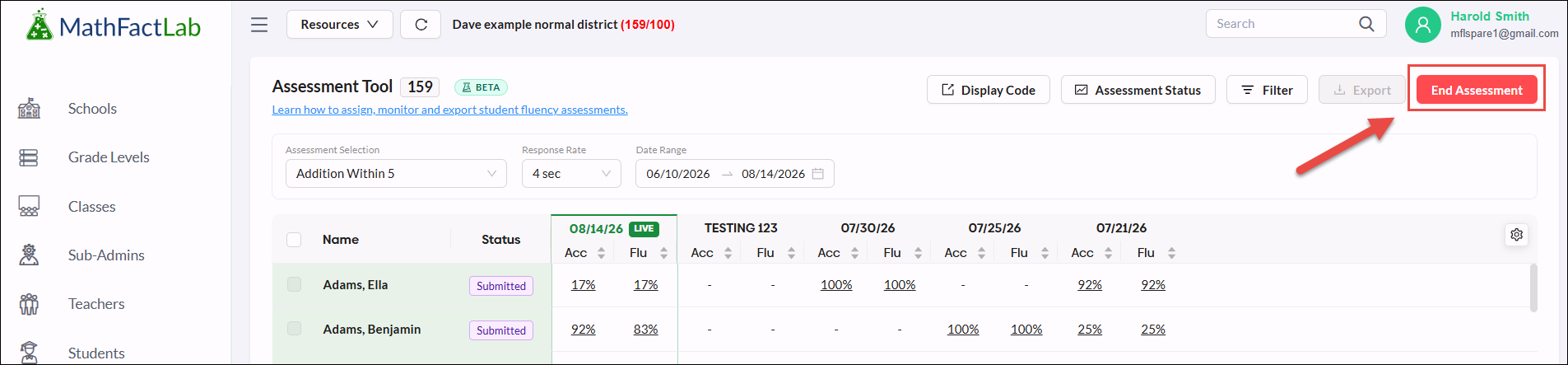This screenshot has width=1568, height=365.
Task: Sort 07/21/26 Flu column arrows
Action: (x=1172, y=253)
